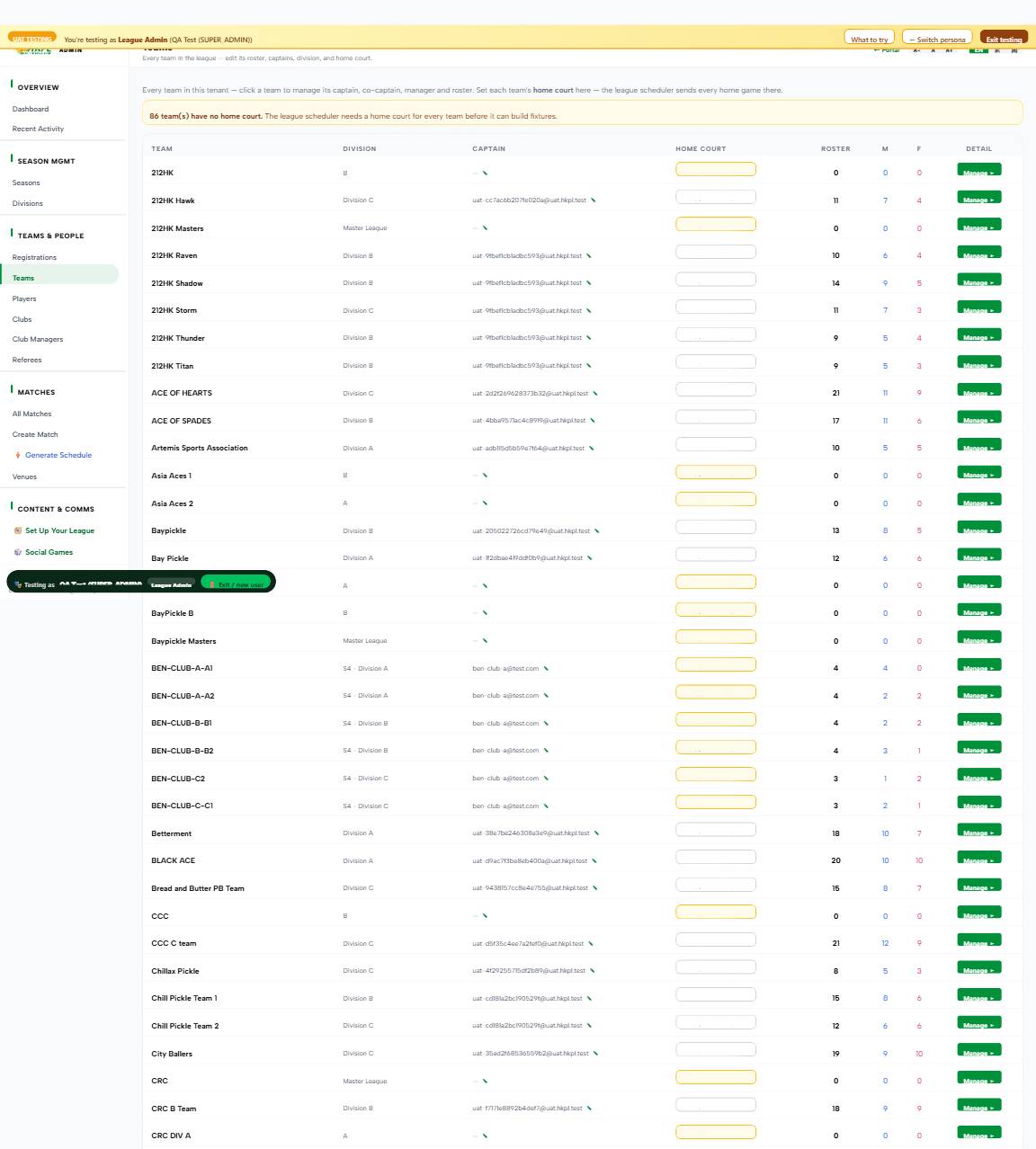Open home court dropdown for CCC
The height and width of the screenshot is (1149, 1036).
click(x=716, y=912)
